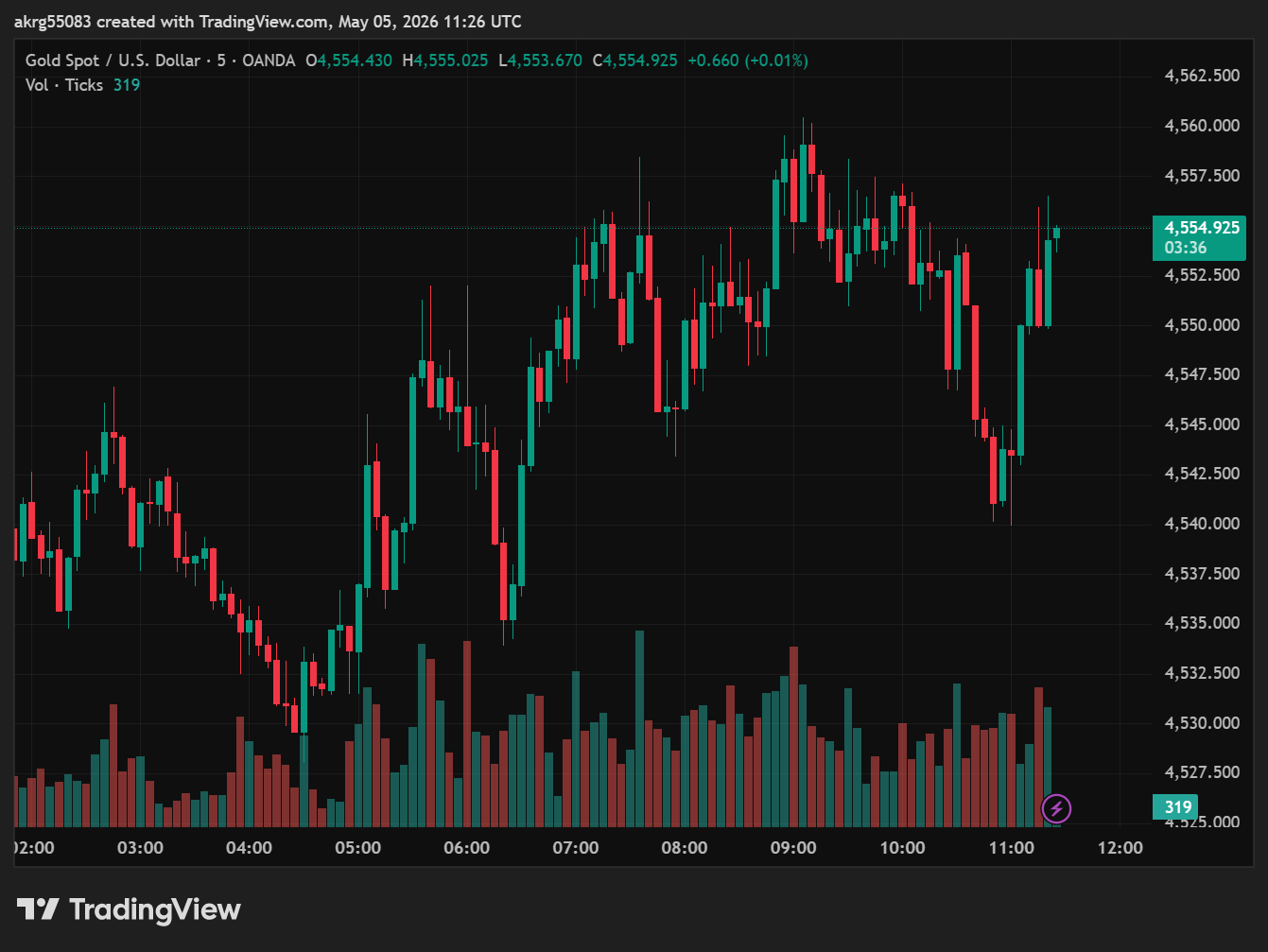Click the 4,557.500 price axis label
The image size is (1268, 952).
[1202, 176]
